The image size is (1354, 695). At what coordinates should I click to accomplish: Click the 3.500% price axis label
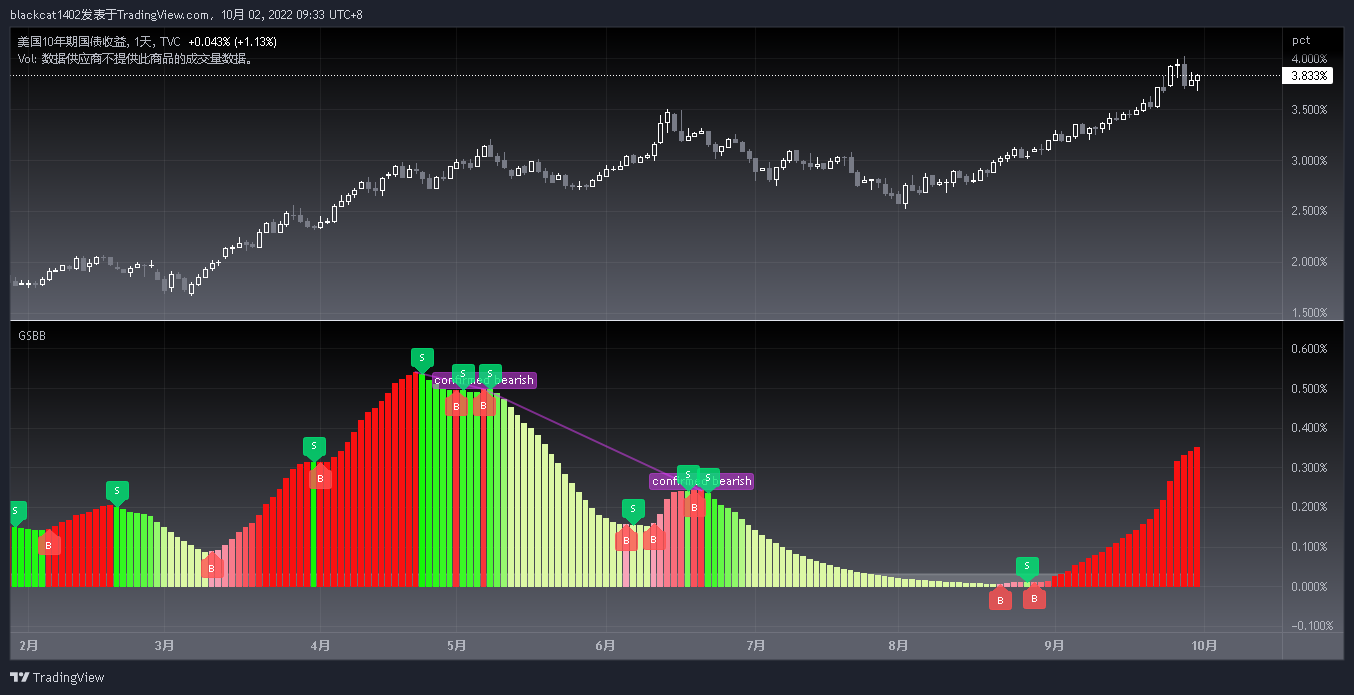click(1309, 110)
